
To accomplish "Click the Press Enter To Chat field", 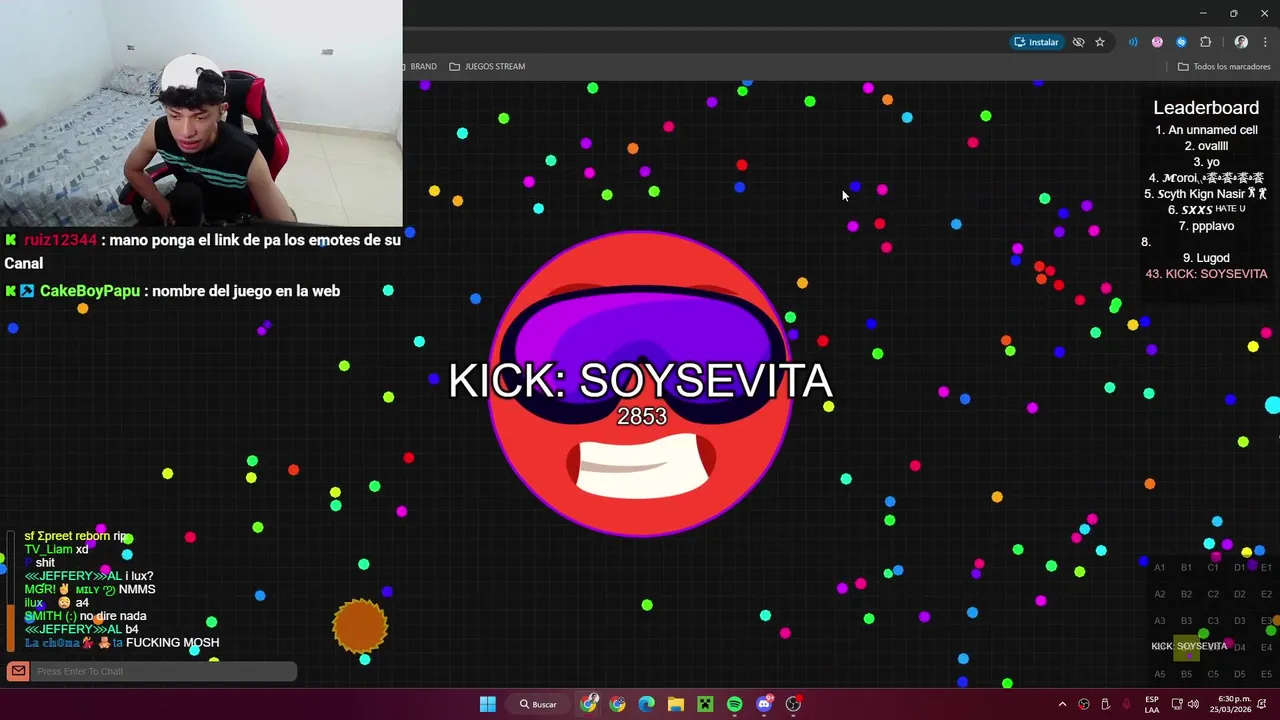I will [x=165, y=671].
